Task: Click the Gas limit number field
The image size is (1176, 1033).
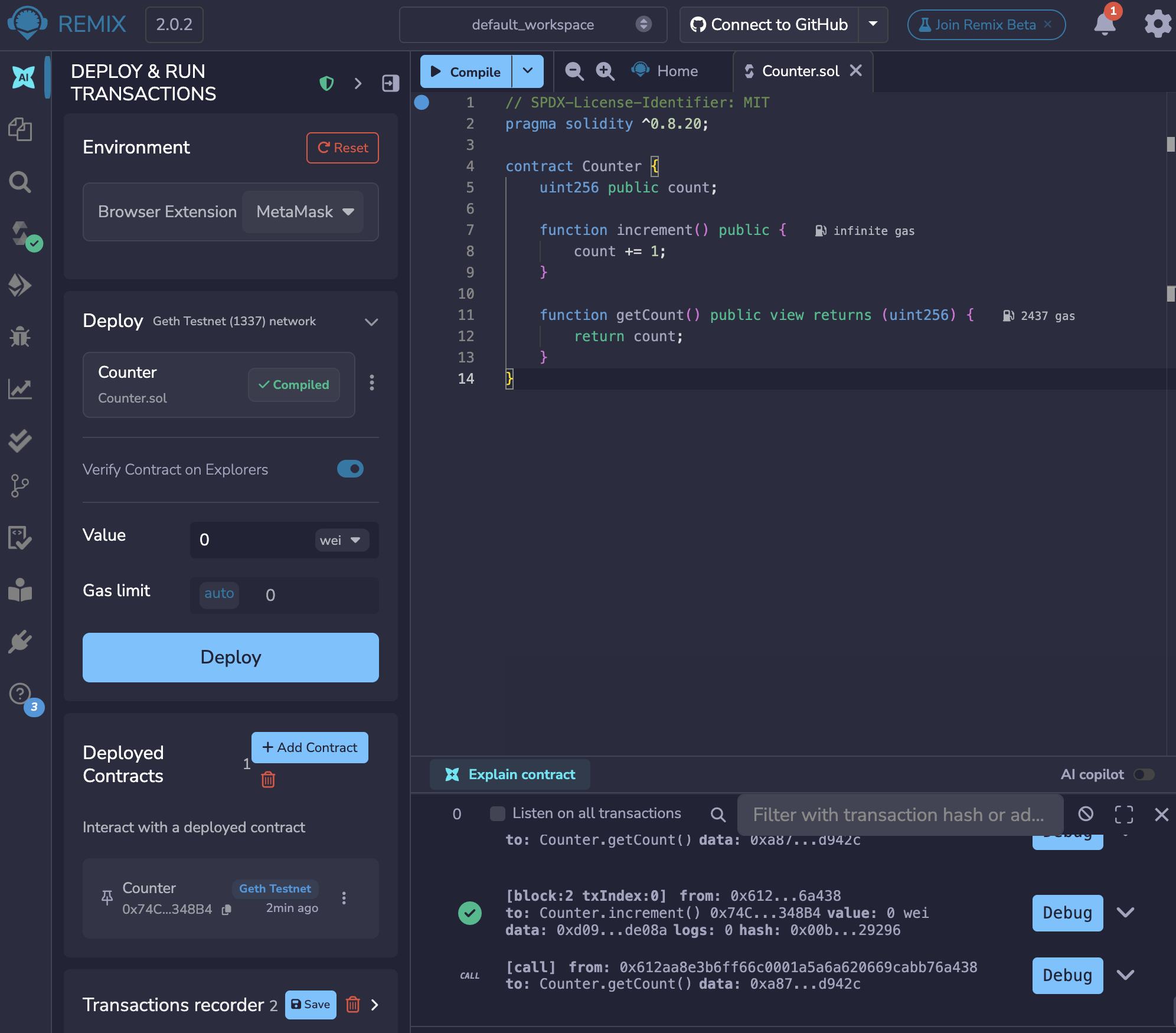Action: pos(319,595)
